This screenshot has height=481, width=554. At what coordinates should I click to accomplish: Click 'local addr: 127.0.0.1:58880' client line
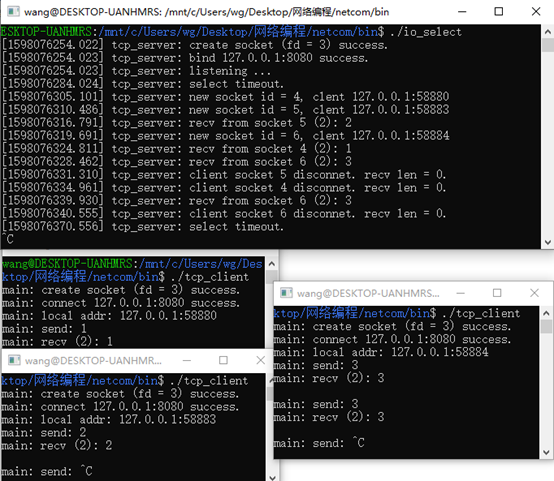[110, 316]
